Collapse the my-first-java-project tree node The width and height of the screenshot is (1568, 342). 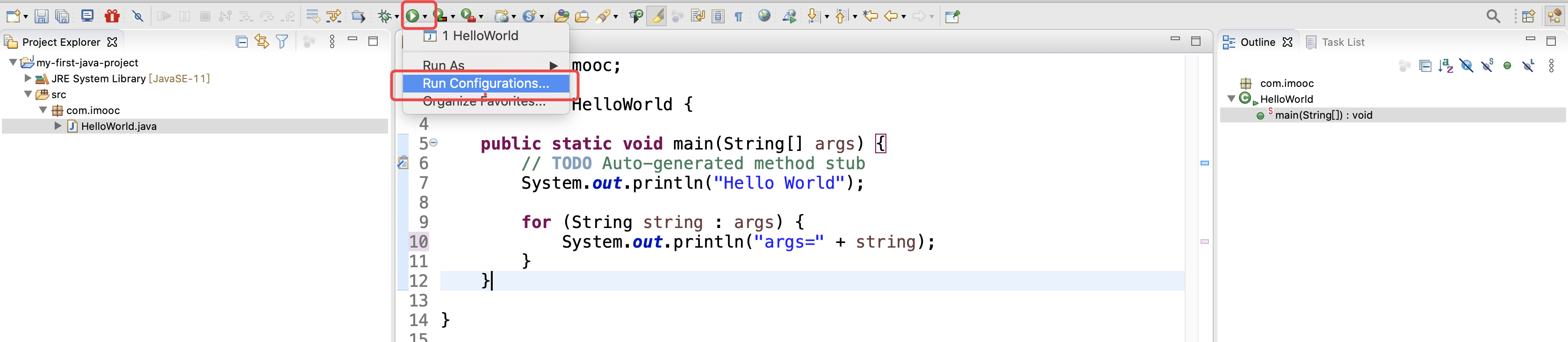(x=13, y=62)
